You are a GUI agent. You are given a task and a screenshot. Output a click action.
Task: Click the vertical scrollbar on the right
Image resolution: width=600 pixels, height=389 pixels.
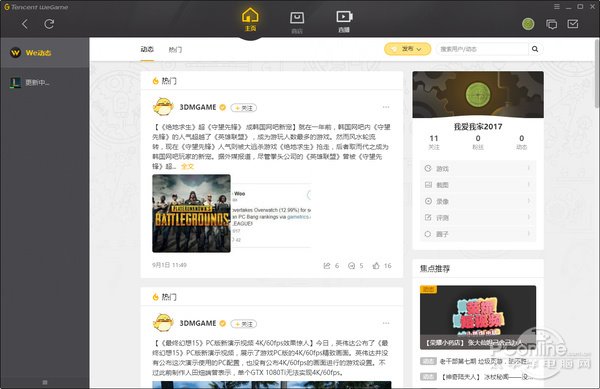click(597, 73)
